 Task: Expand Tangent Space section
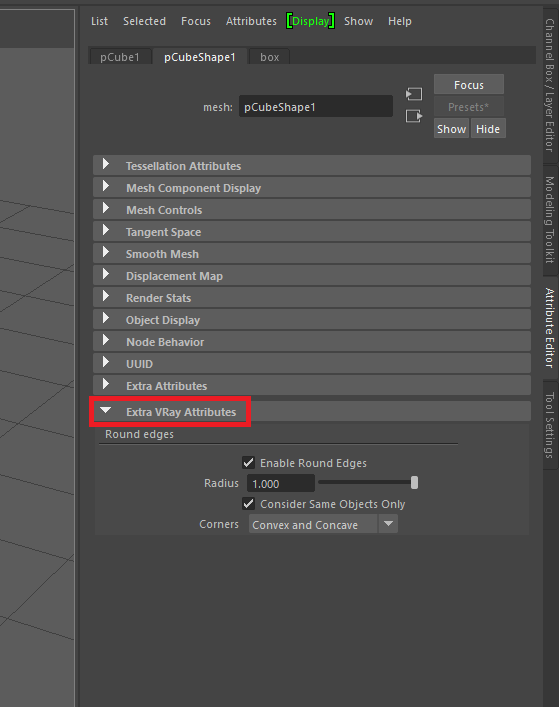pos(312,232)
